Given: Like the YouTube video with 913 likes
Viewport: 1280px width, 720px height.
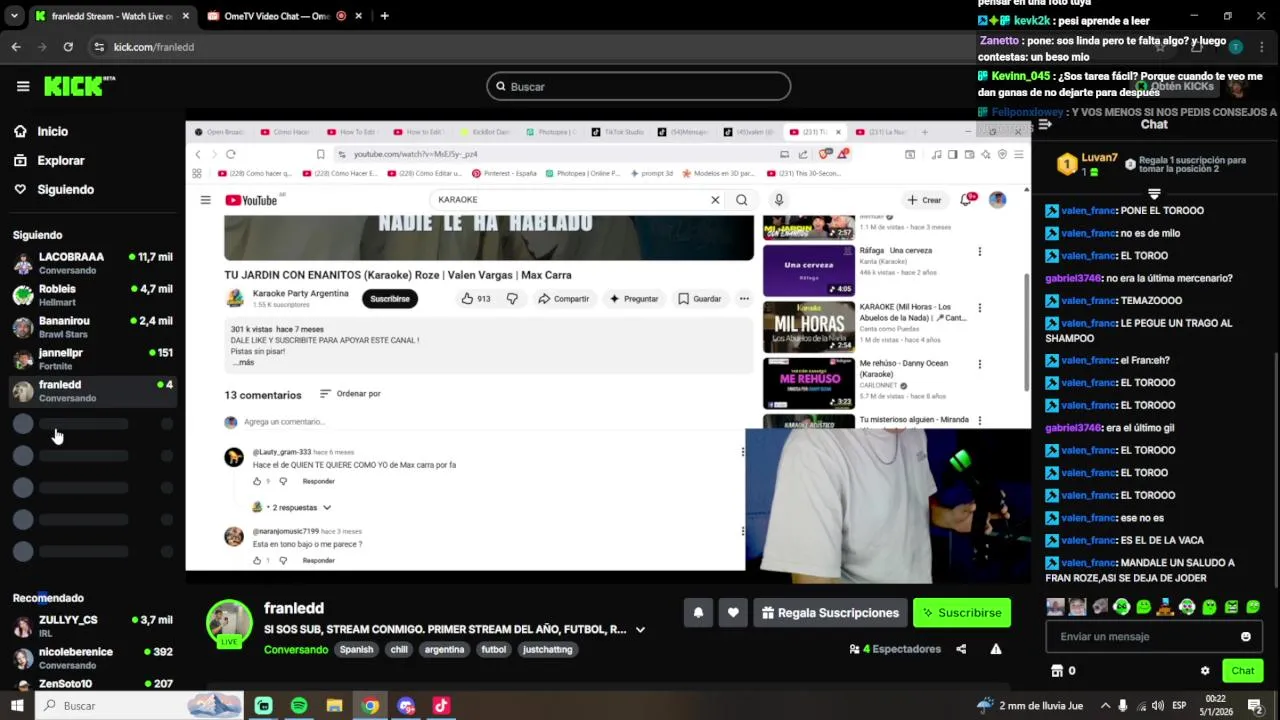Looking at the screenshot, I should (476, 299).
